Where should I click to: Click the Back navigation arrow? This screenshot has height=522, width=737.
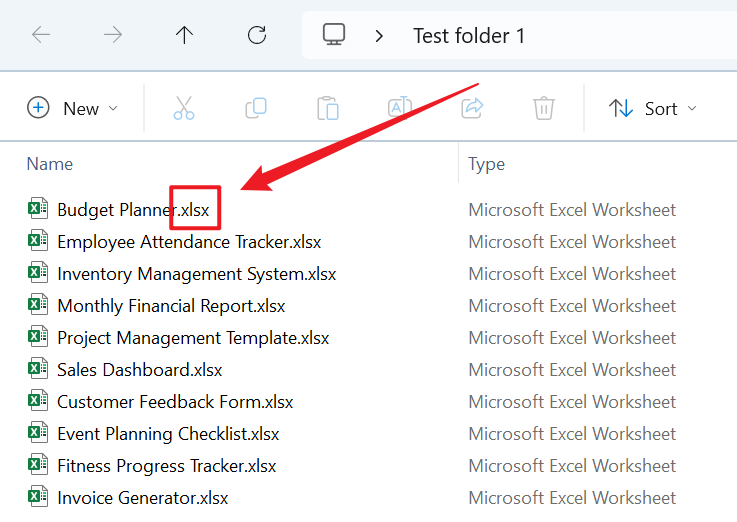tap(41, 36)
